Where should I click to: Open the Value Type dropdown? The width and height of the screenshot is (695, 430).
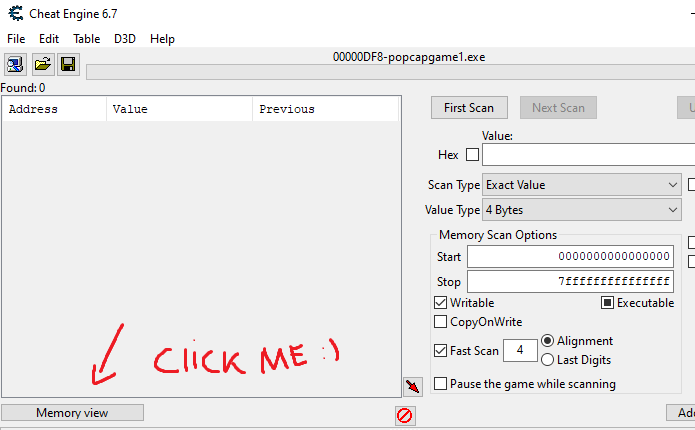pyautogui.click(x=582, y=210)
